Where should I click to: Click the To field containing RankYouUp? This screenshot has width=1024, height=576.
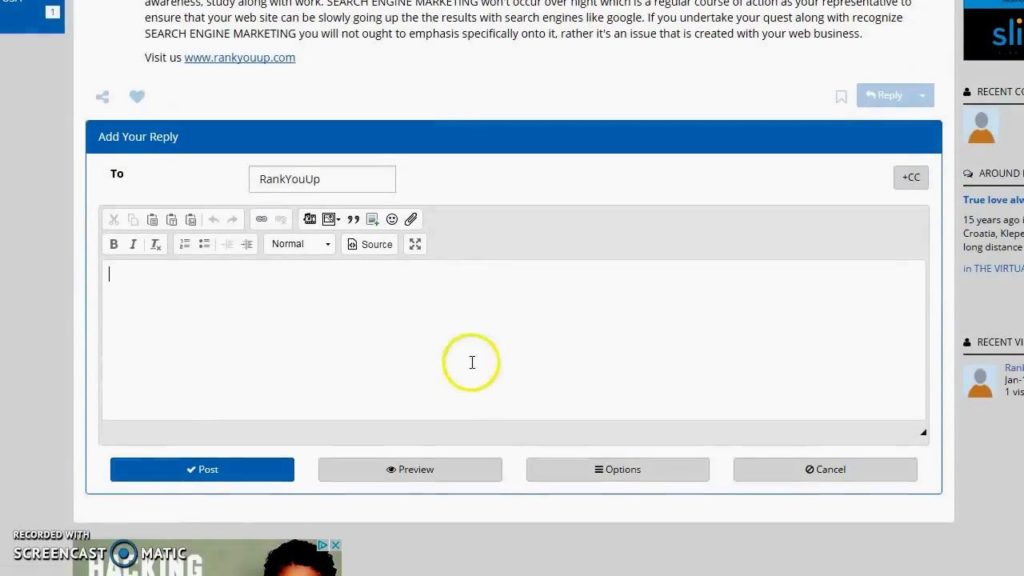pyautogui.click(x=322, y=179)
